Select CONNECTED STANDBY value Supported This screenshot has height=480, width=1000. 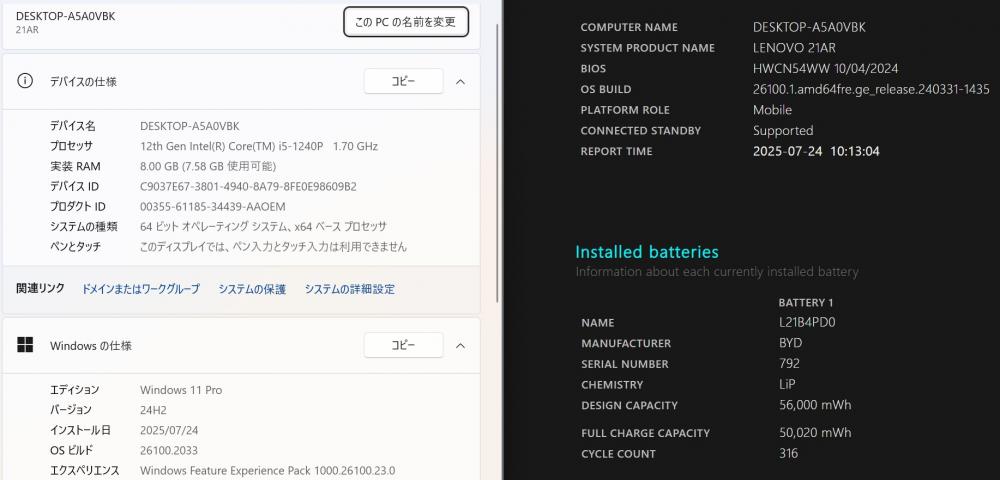pyautogui.click(x=783, y=131)
